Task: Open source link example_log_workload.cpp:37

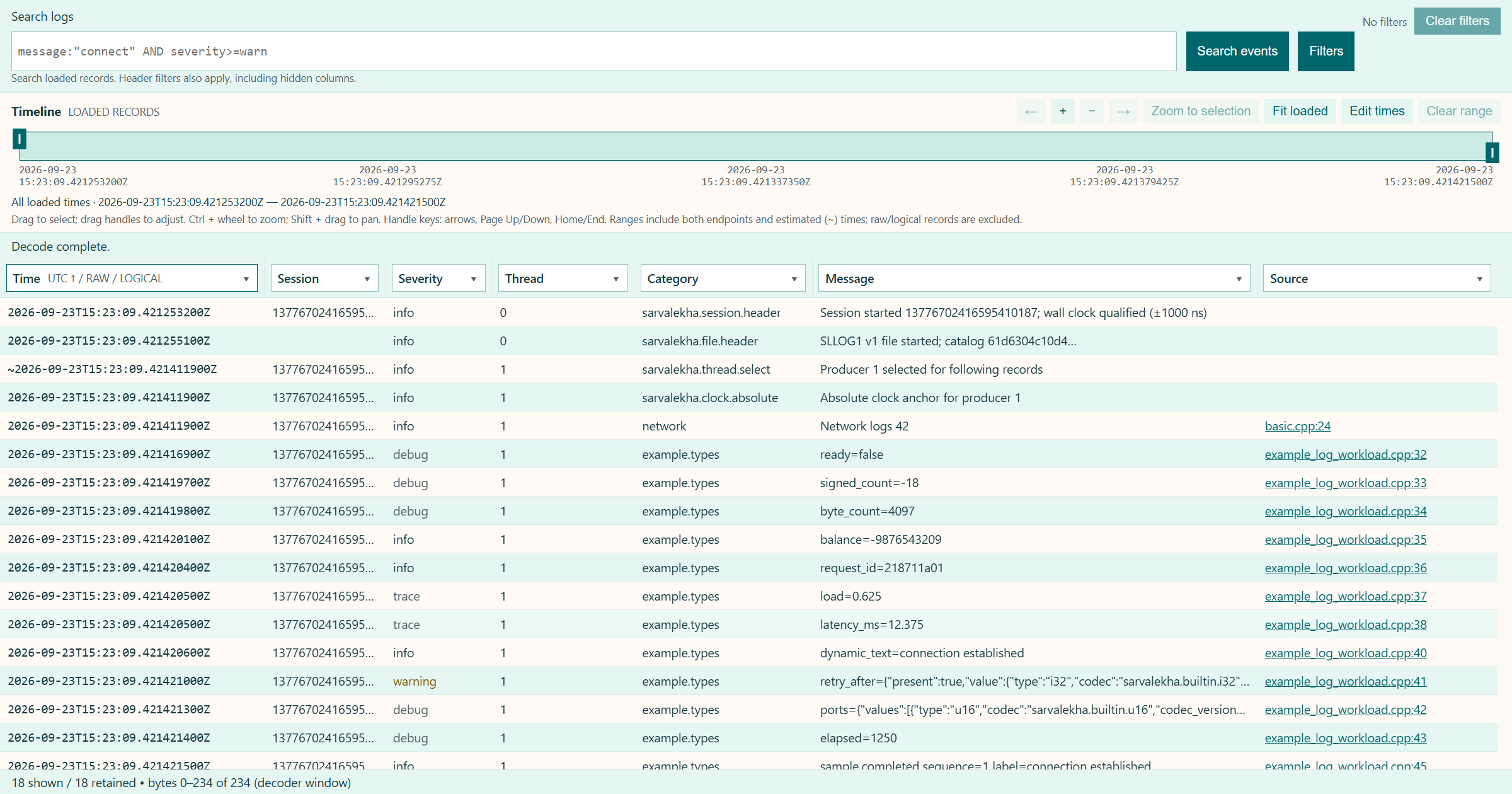Action: point(1345,596)
